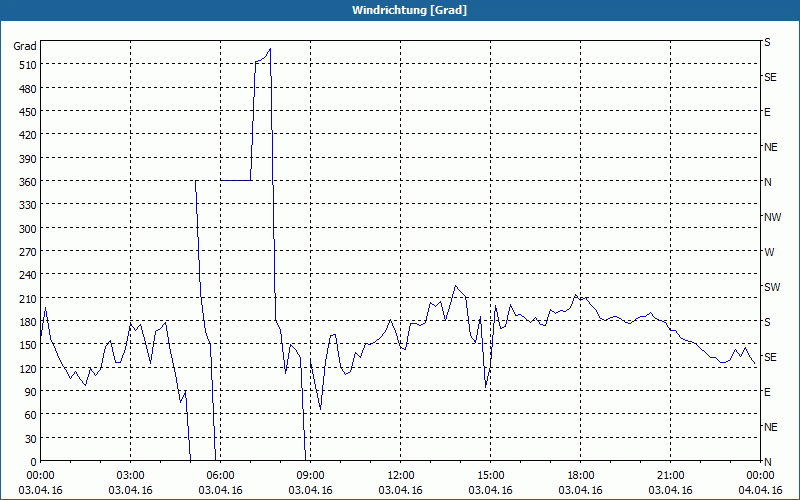Image resolution: width=800 pixels, height=500 pixels.
Task: Click the 21:00 time axis label
Action: (670, 476)
